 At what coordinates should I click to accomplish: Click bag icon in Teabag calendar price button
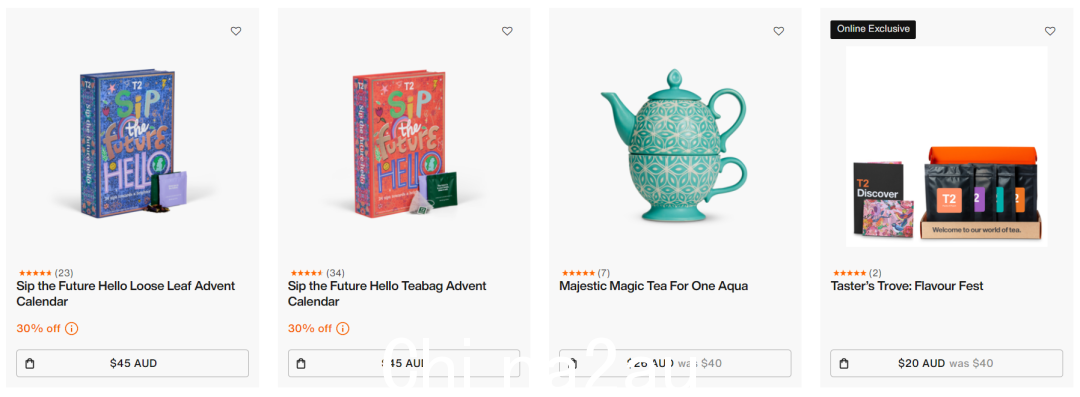click(301, 363)
